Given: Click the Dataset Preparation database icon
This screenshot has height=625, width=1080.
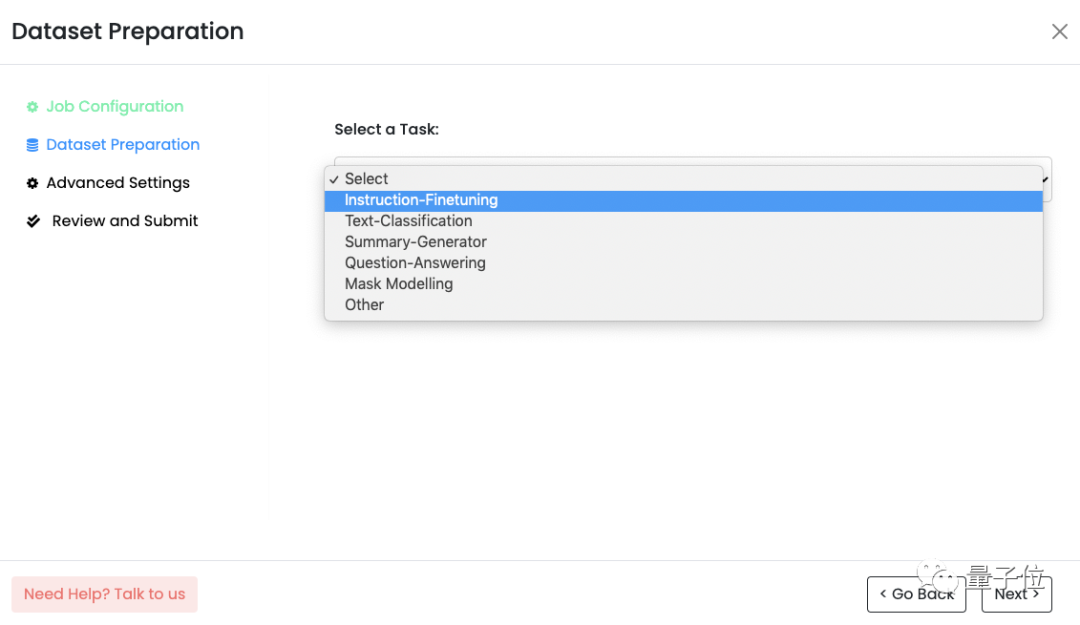Looking at the screenshot, I should (x=32, y=145).
